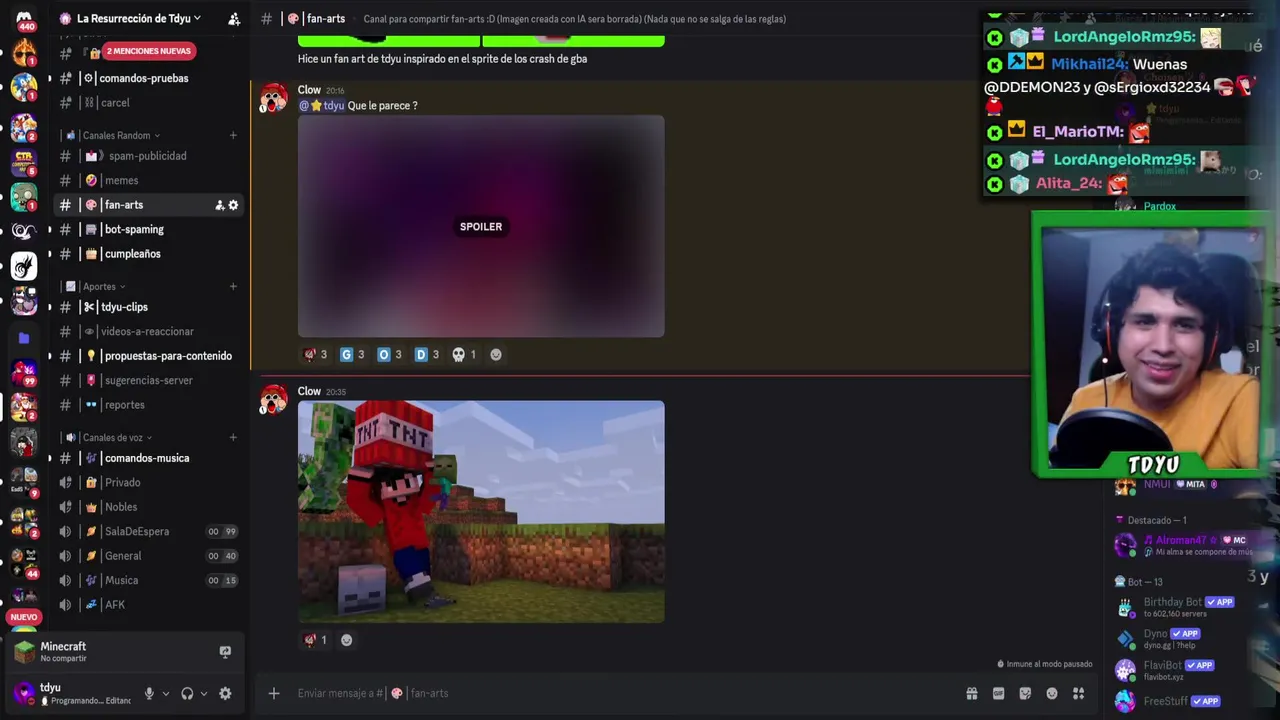The width and height of the screenshot is (1280, 720).
Task: Open FreeStuff bot avatar in member list
Action: [x=1125, y=701]
